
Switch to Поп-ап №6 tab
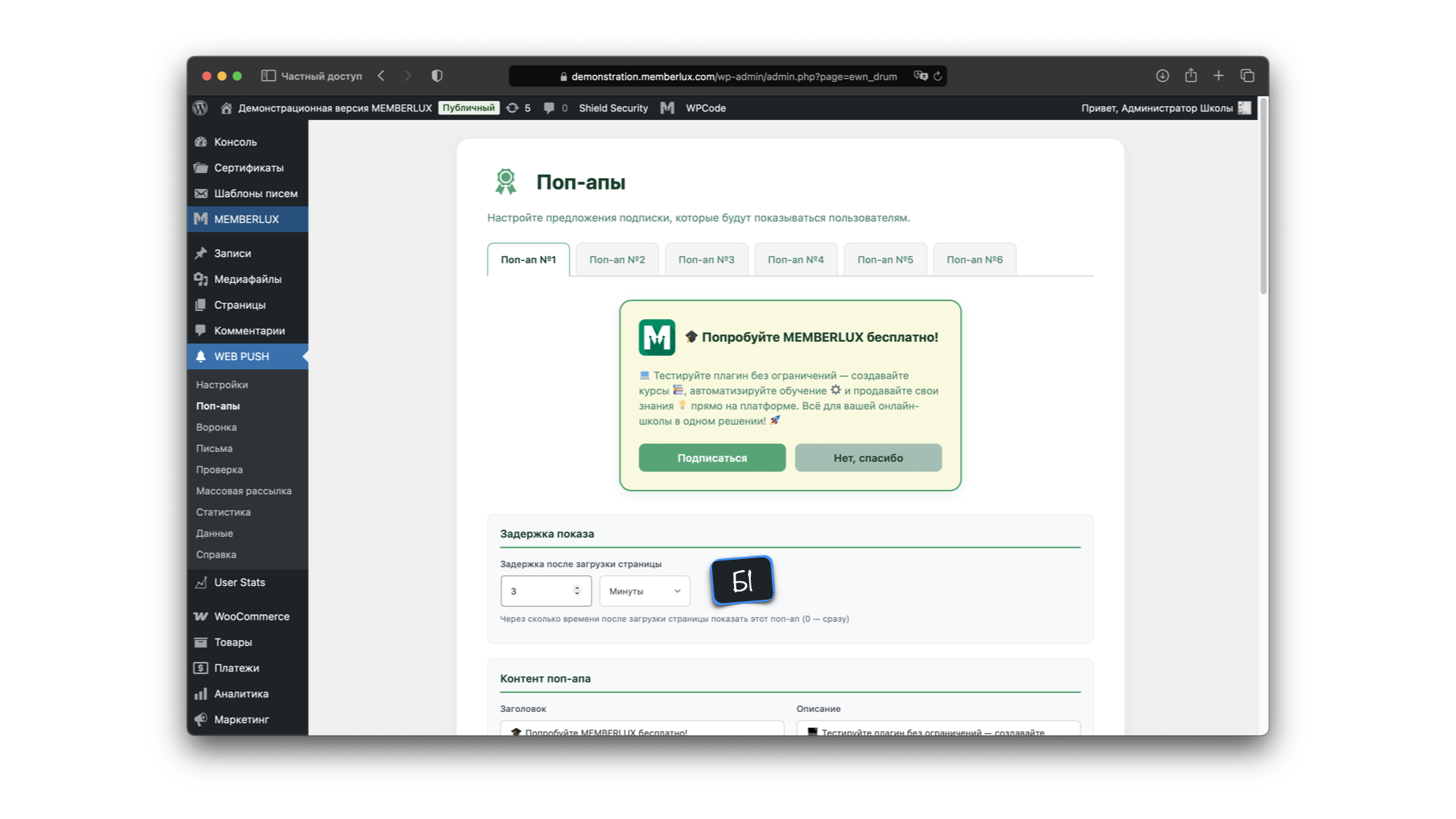974,259
